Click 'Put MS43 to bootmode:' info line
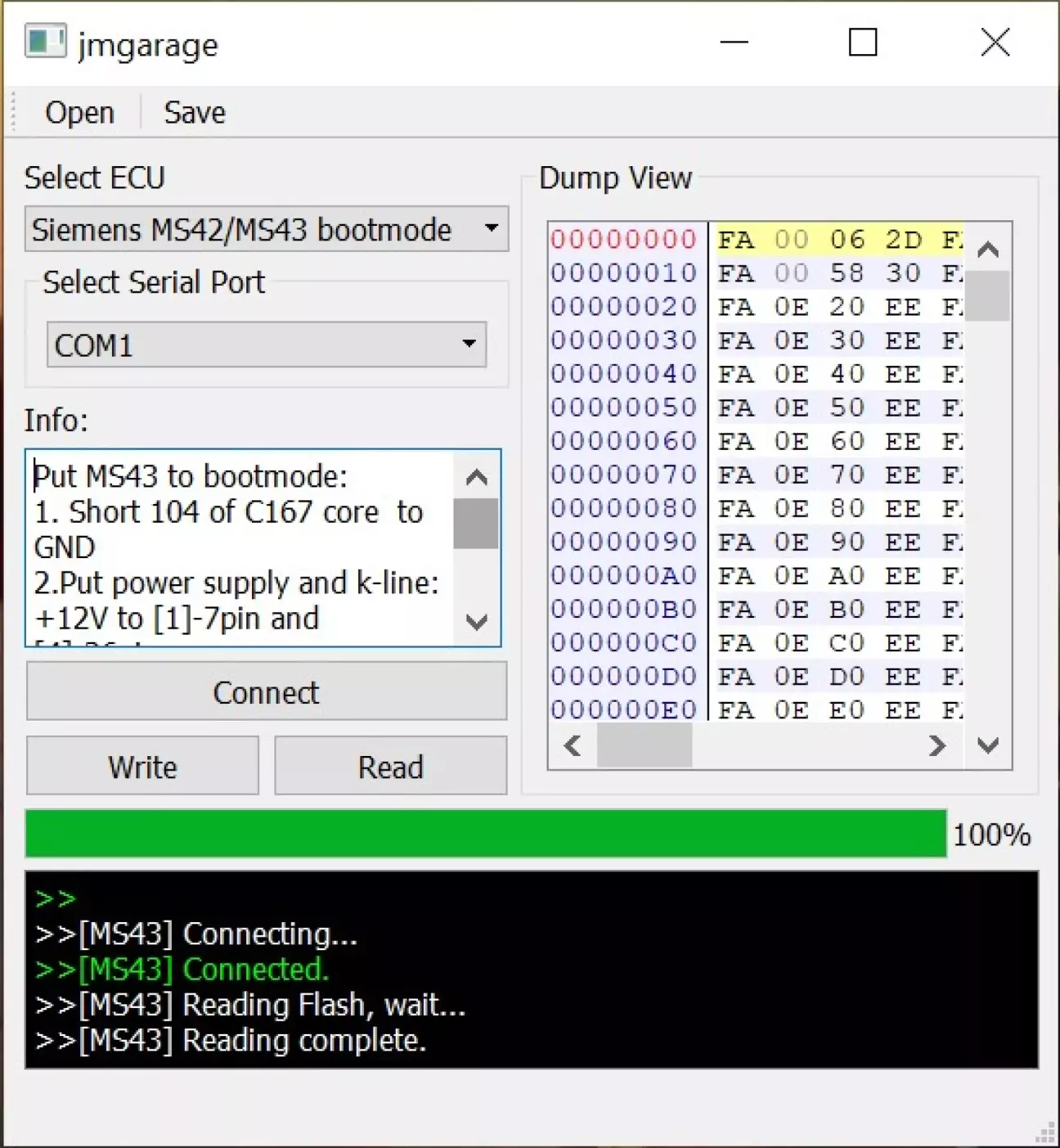The width and height of the screenshot is (1060, 1148). pos(191,475)
